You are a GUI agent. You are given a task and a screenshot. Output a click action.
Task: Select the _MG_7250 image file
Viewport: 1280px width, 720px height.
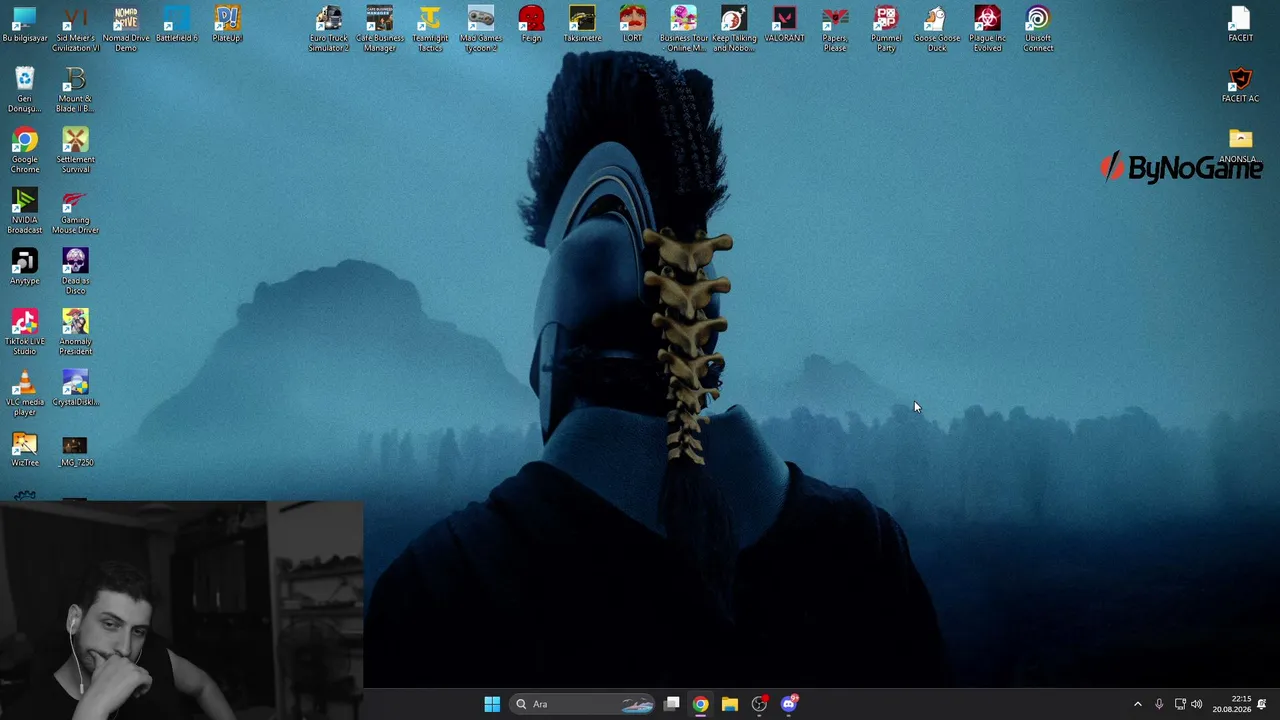75,449
